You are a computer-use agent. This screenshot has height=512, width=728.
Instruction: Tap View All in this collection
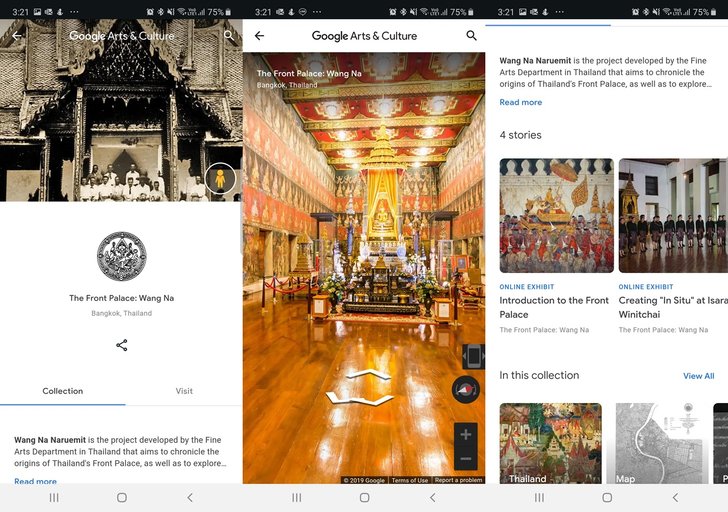(698, 376)
